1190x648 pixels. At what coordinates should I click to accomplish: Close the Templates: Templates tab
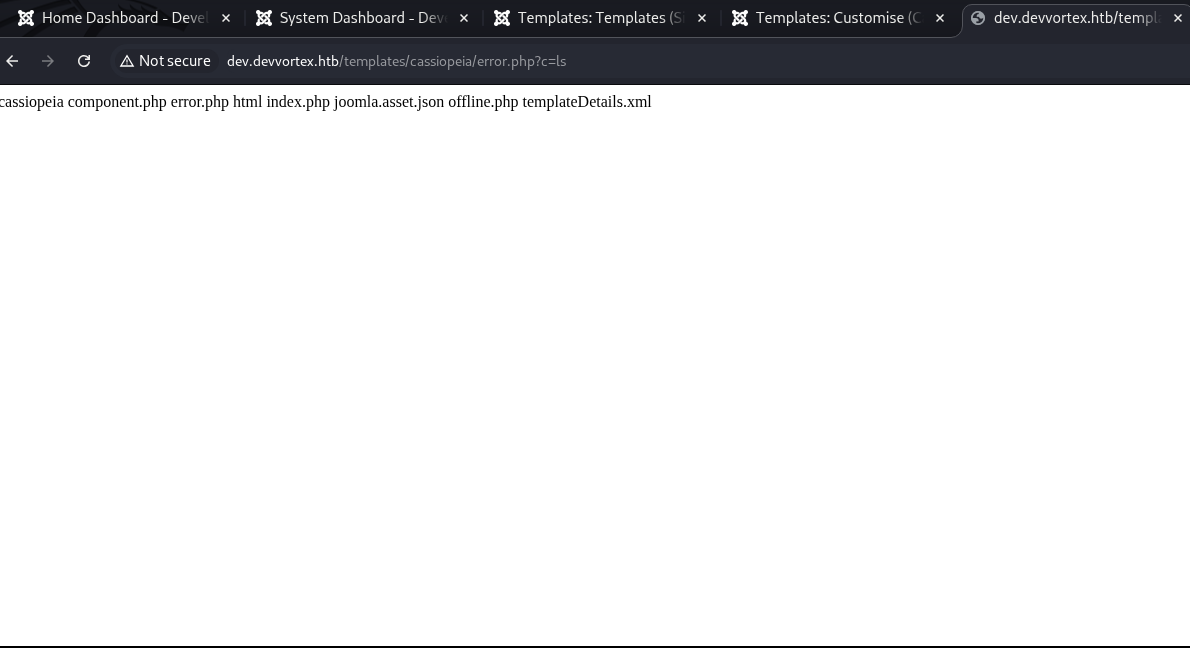(702, 18)
